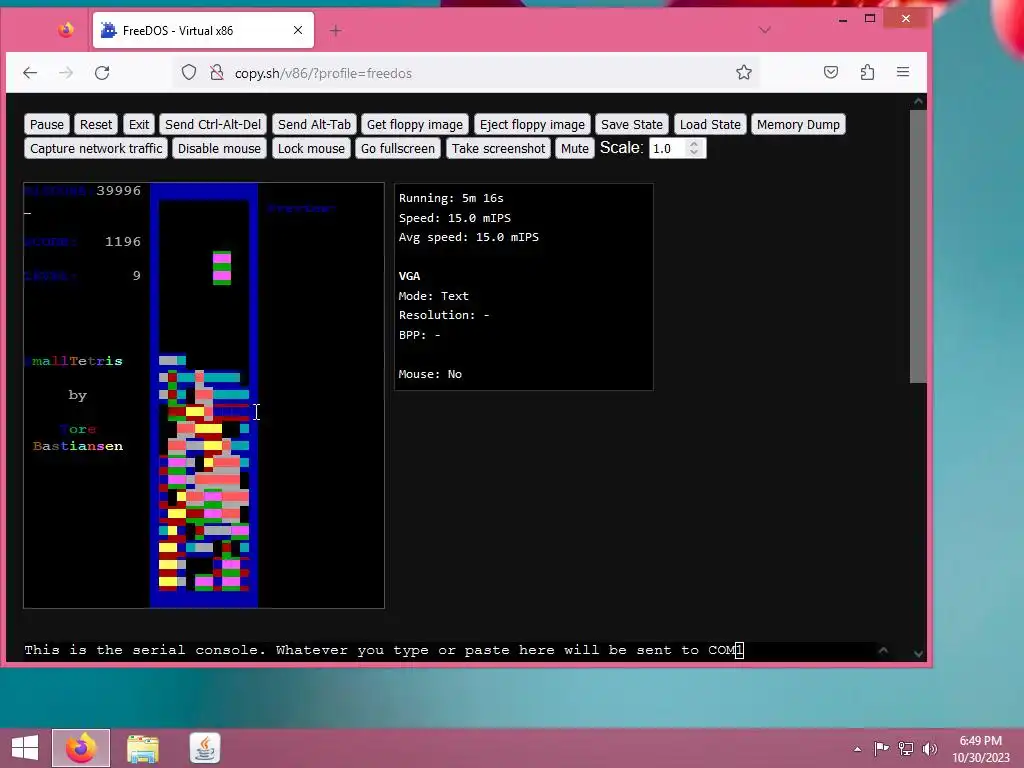Show hidden system tray icons
Viewport: 1024px width, 768px height.
(857, 749)
